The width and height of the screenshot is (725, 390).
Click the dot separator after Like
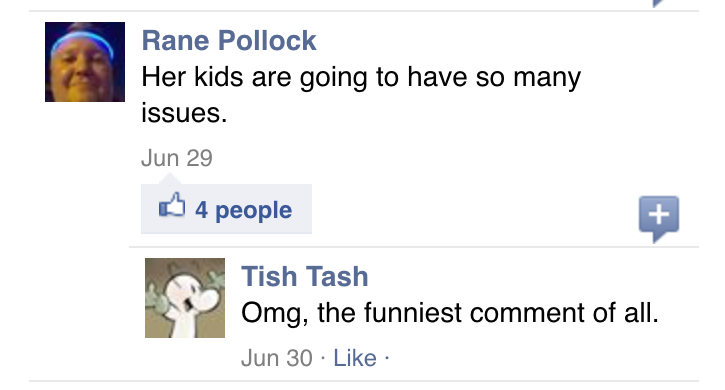click(387, 358)
